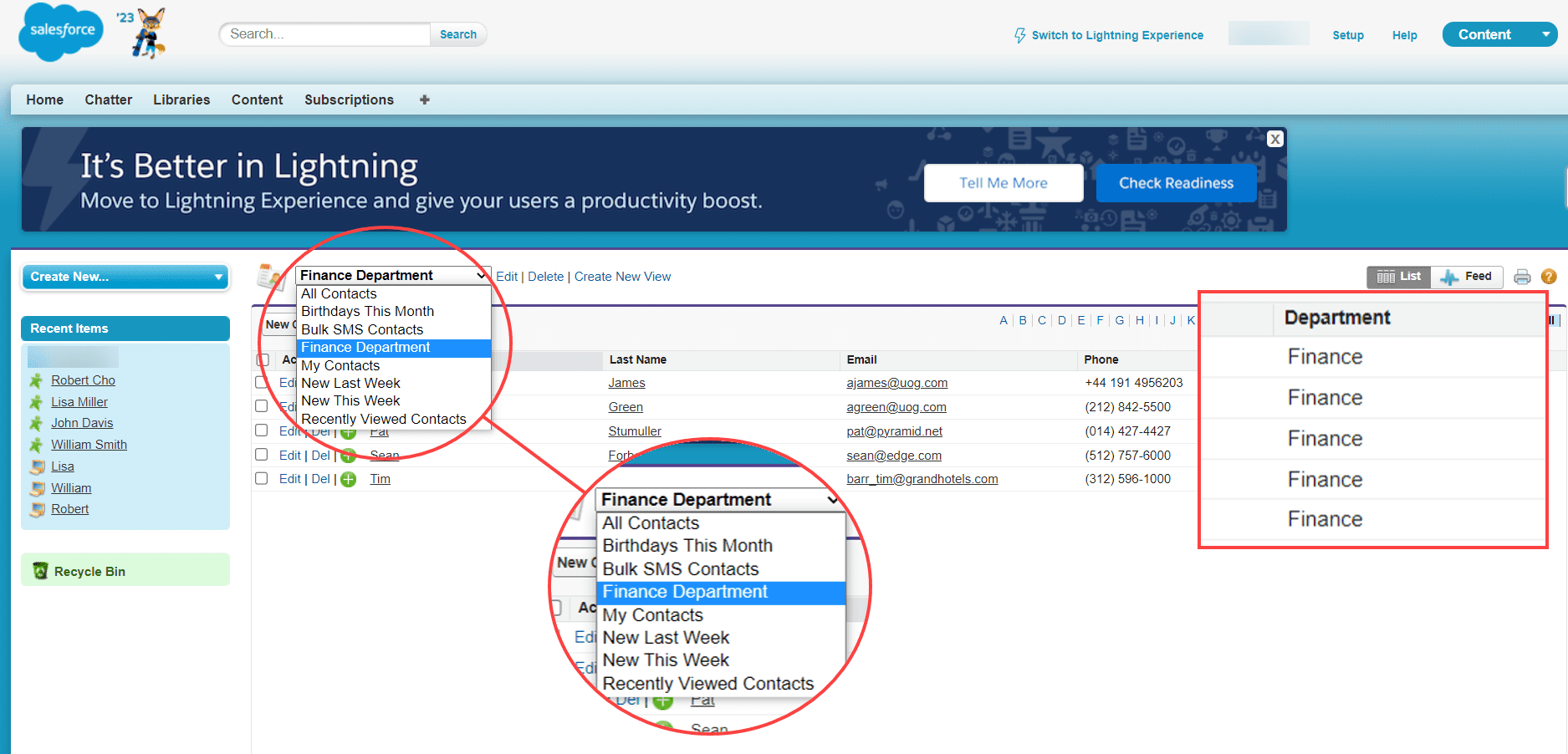Check the checkbox on Sean's row
Viewport: 1568px width, 754px height.
[261, 455]
